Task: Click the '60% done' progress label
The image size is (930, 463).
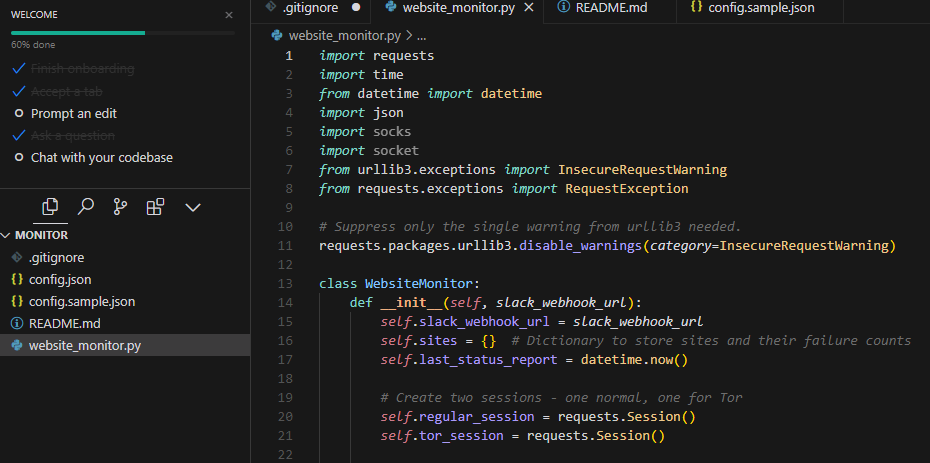Action: (x=33, y=44)
